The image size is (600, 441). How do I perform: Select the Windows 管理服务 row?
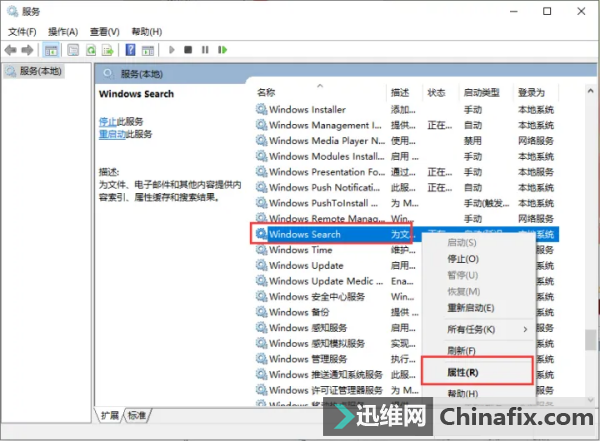click(x=337, y=359)
